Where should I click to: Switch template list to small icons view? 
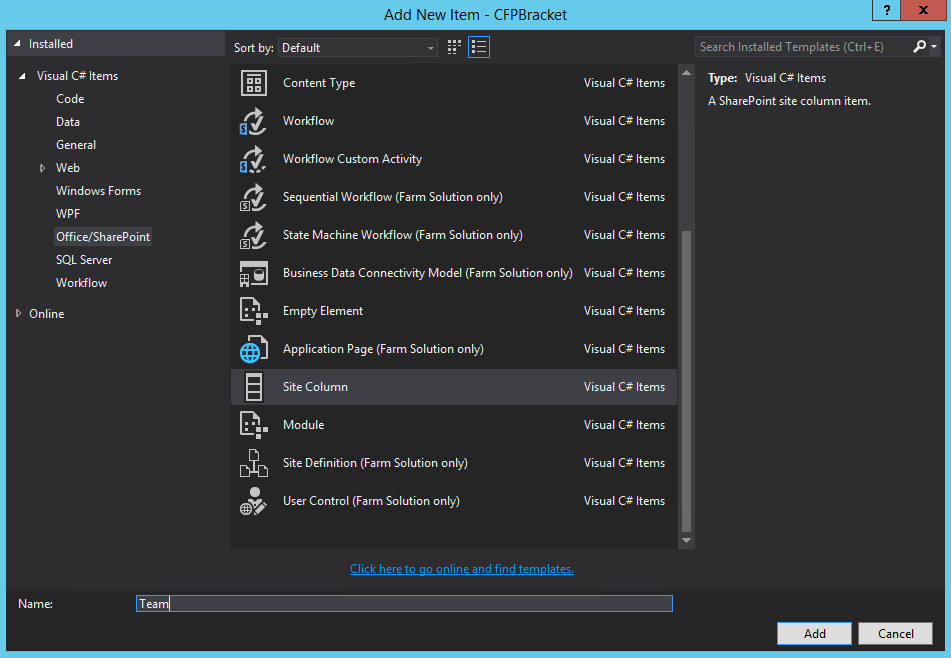478,47
